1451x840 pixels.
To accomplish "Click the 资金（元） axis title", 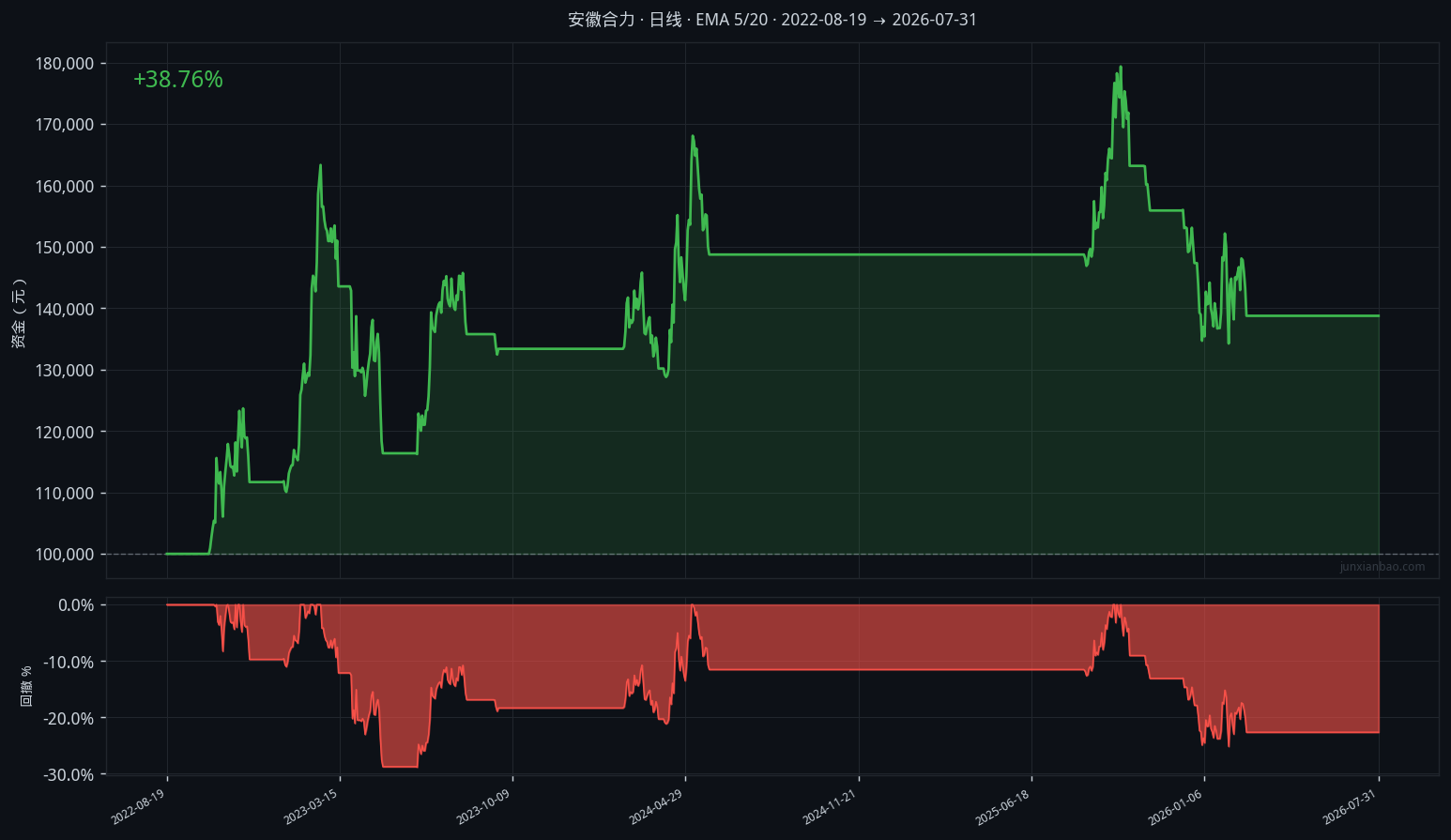I will coord(19,313).
